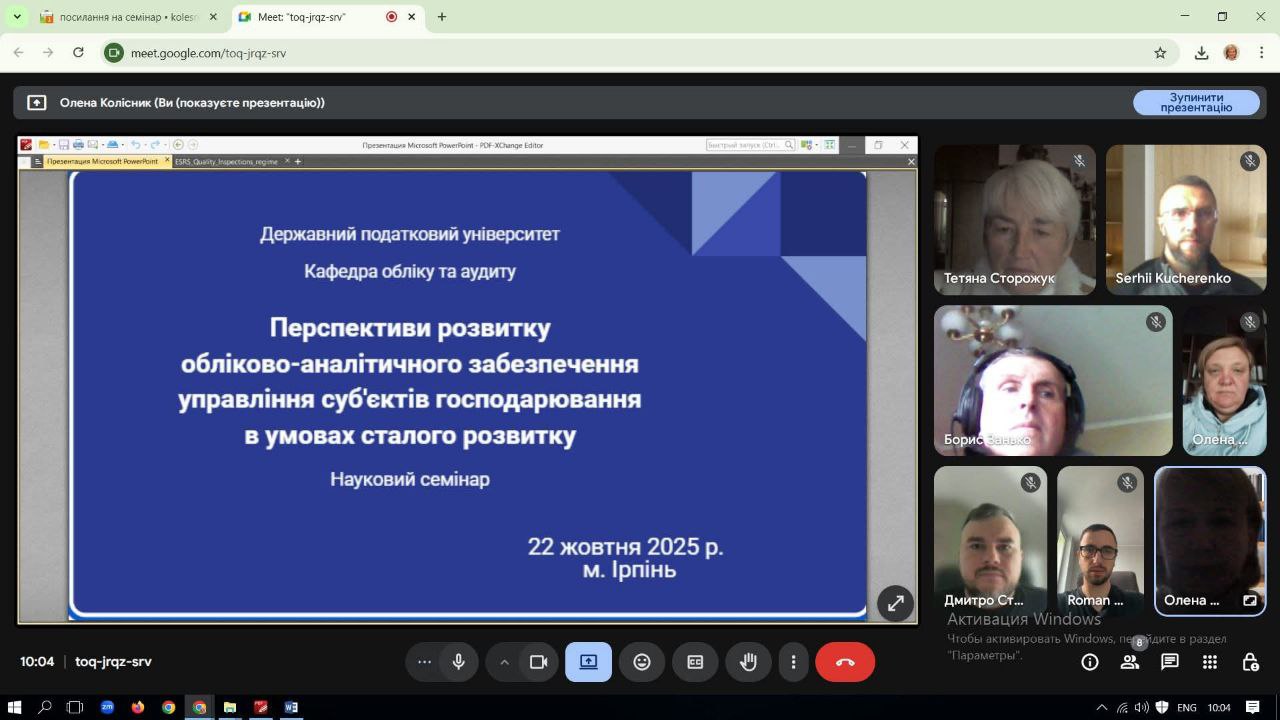Toggle the camera on or off
Screen dimensions: 1280x720
click(539, 662)
